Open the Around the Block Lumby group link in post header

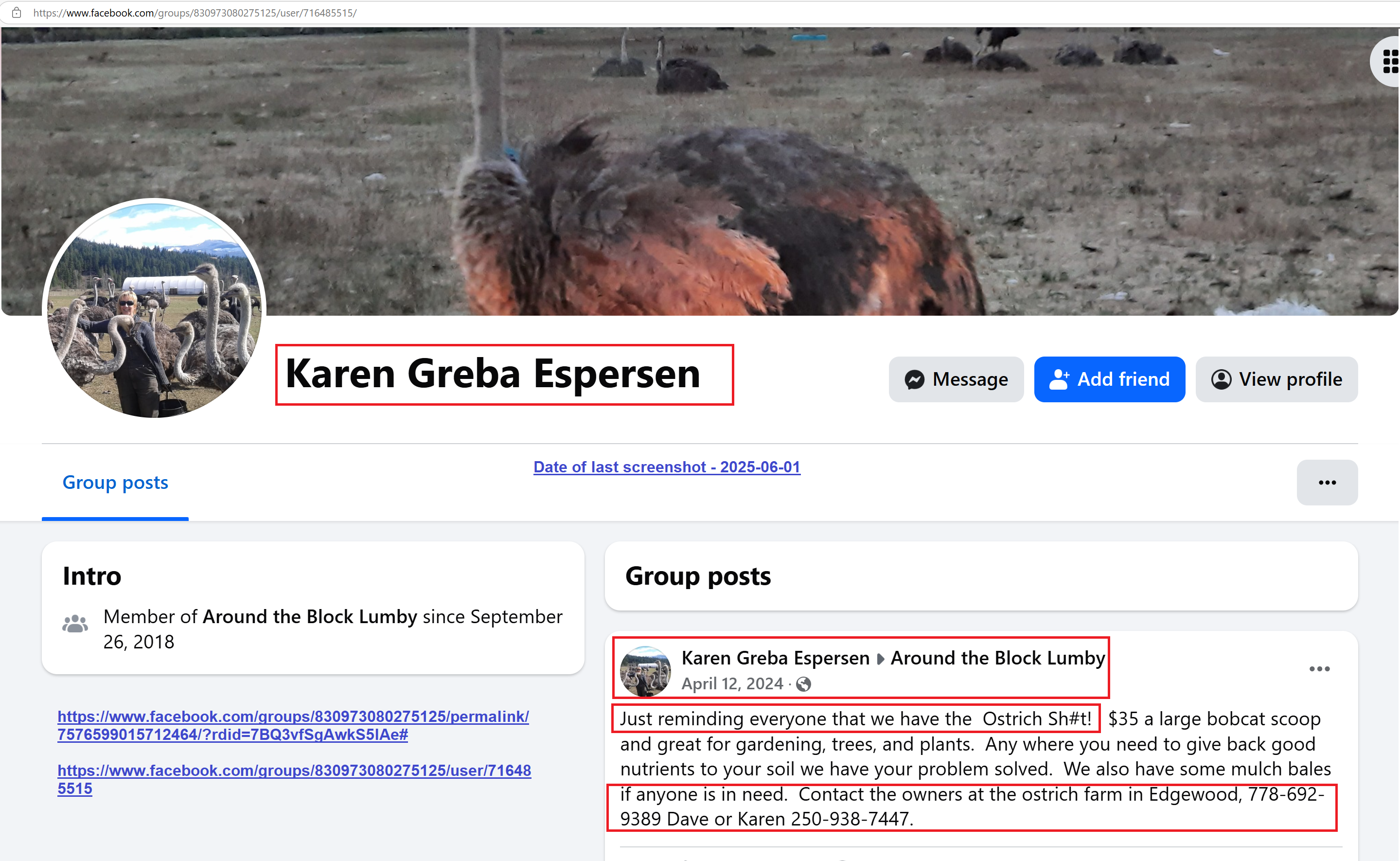tap(998, 658)
